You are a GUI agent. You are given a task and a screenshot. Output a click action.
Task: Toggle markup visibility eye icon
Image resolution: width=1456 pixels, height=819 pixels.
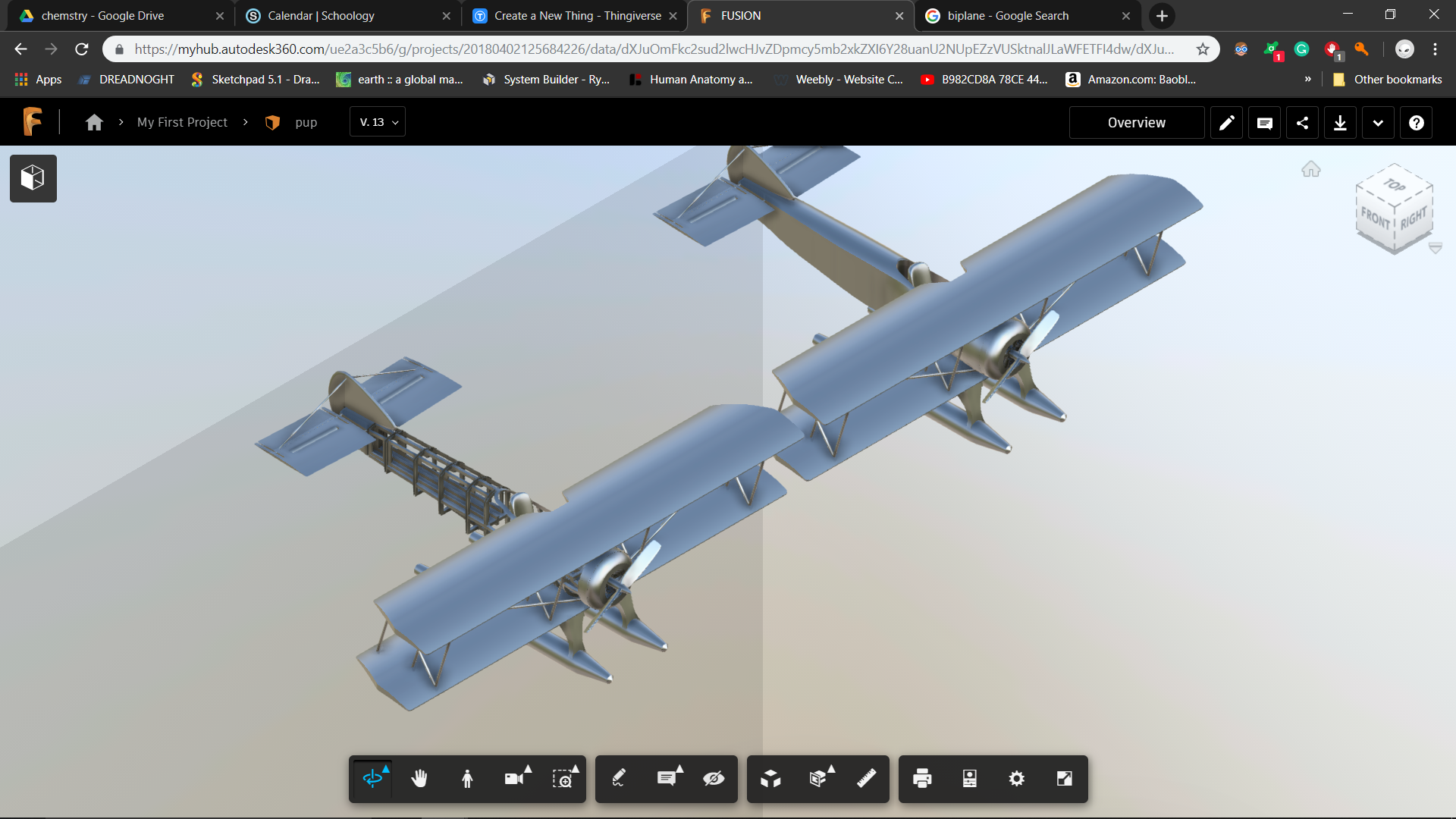[714, 778]
